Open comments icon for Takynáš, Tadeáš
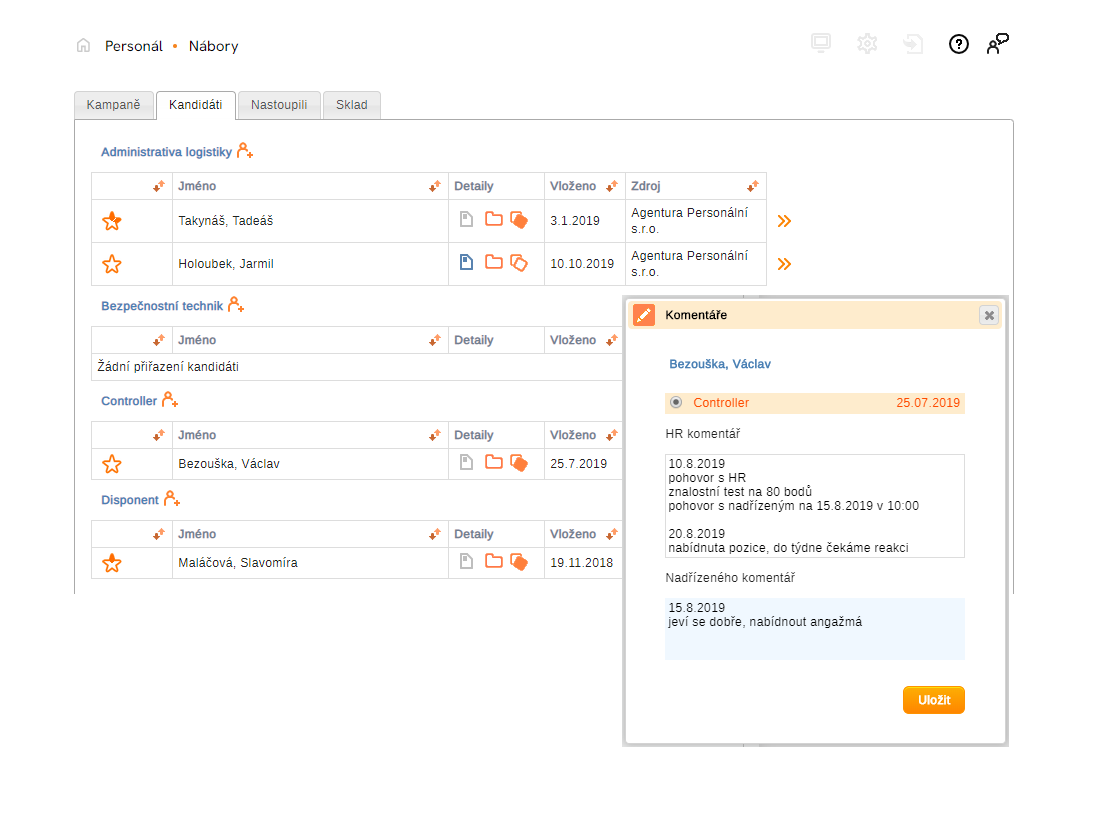The height and width of the screenshot is (830, 1100). click(518, 220)
